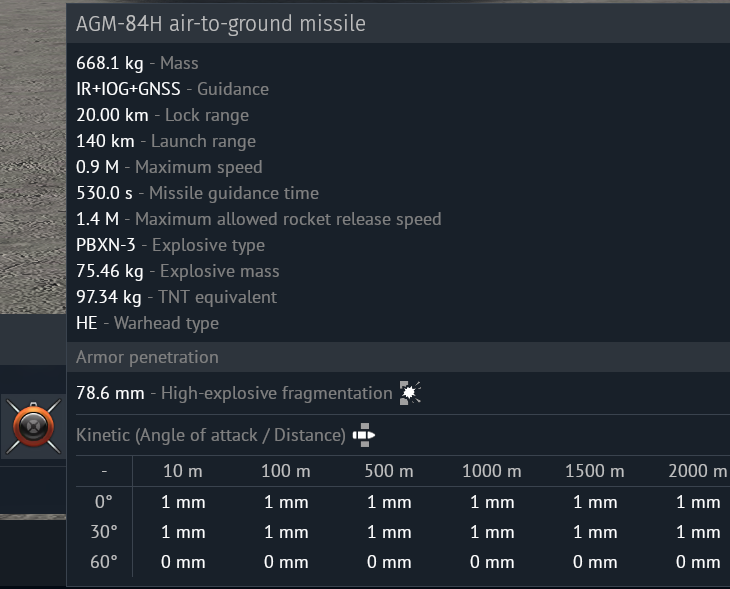
Task: Click the PBXN-3 explosive type line
Action: [170, 245]
